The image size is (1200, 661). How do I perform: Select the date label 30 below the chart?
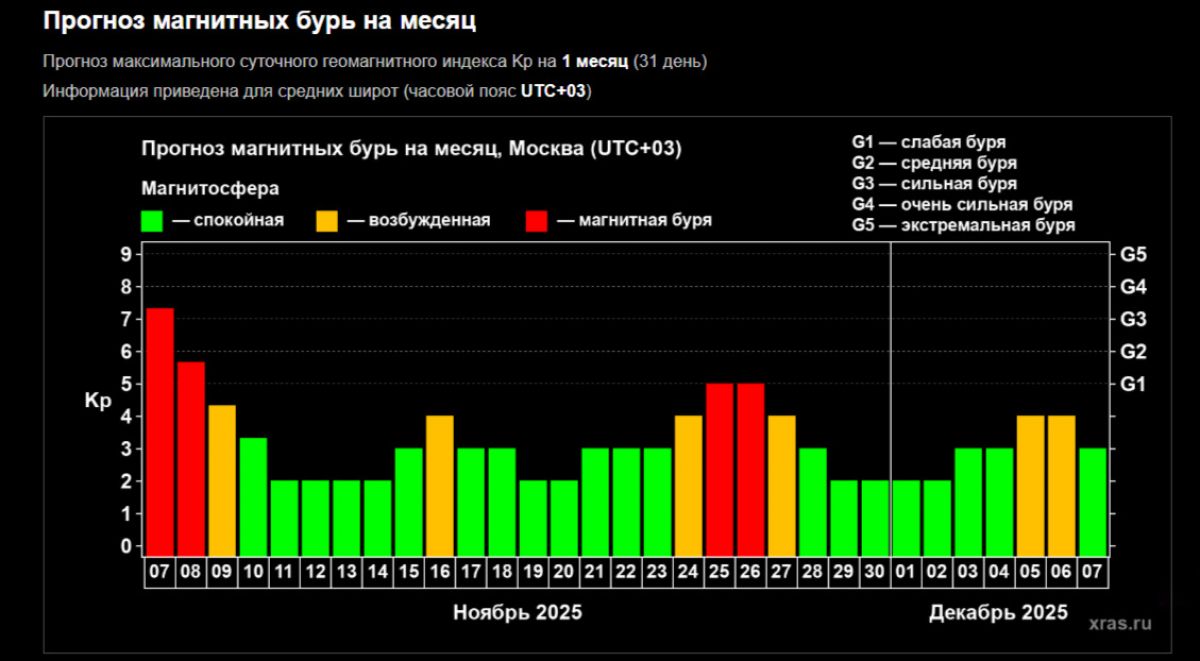click(875, 573)
